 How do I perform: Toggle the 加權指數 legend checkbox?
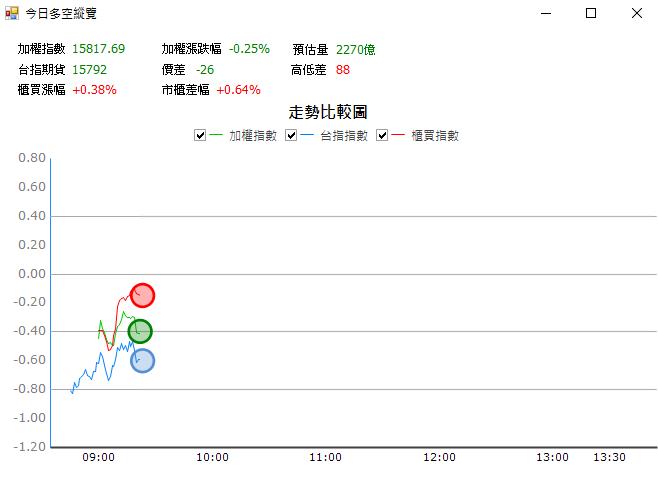200,136
